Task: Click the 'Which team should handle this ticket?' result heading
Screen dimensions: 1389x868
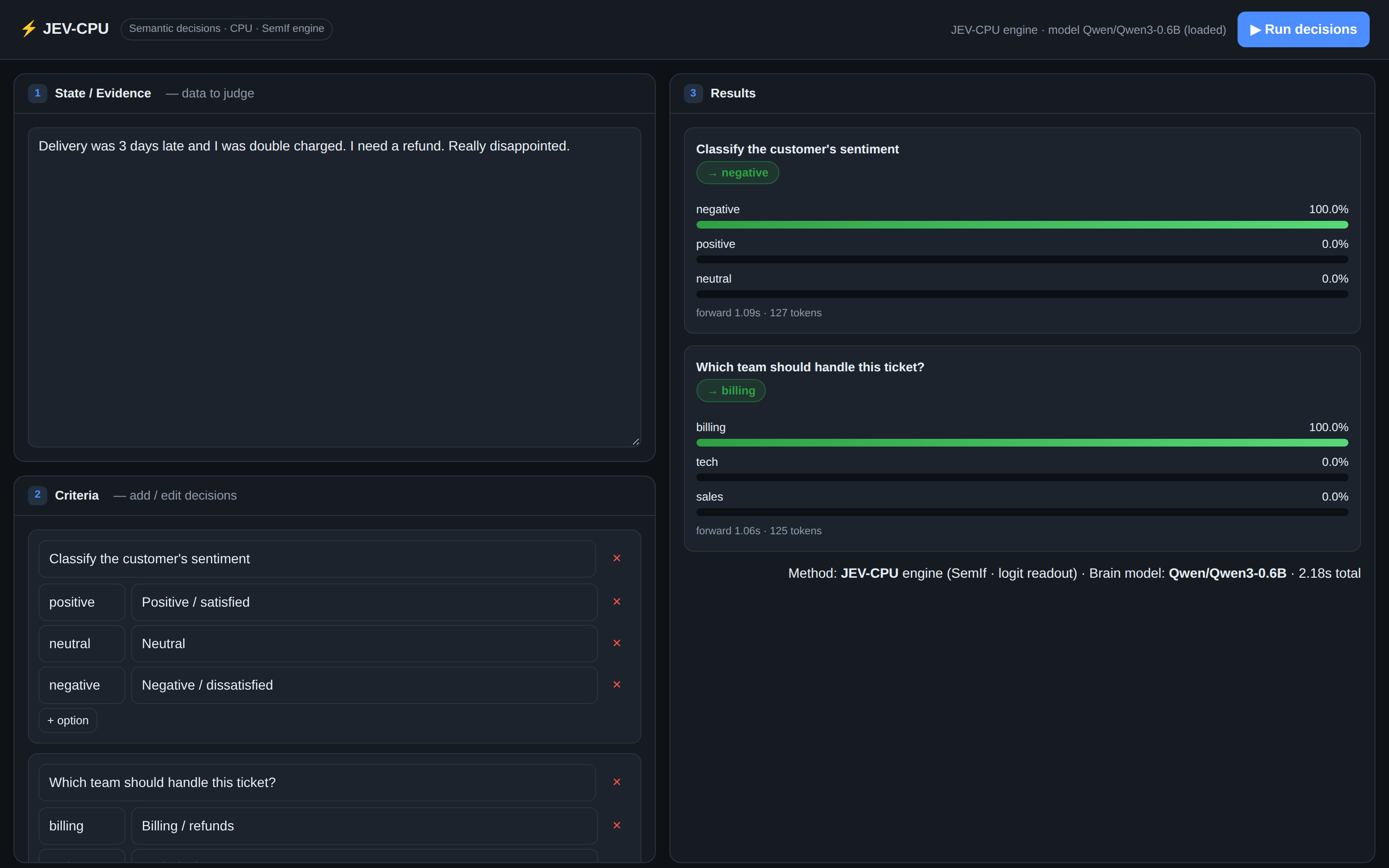Action: pos(810,367)
